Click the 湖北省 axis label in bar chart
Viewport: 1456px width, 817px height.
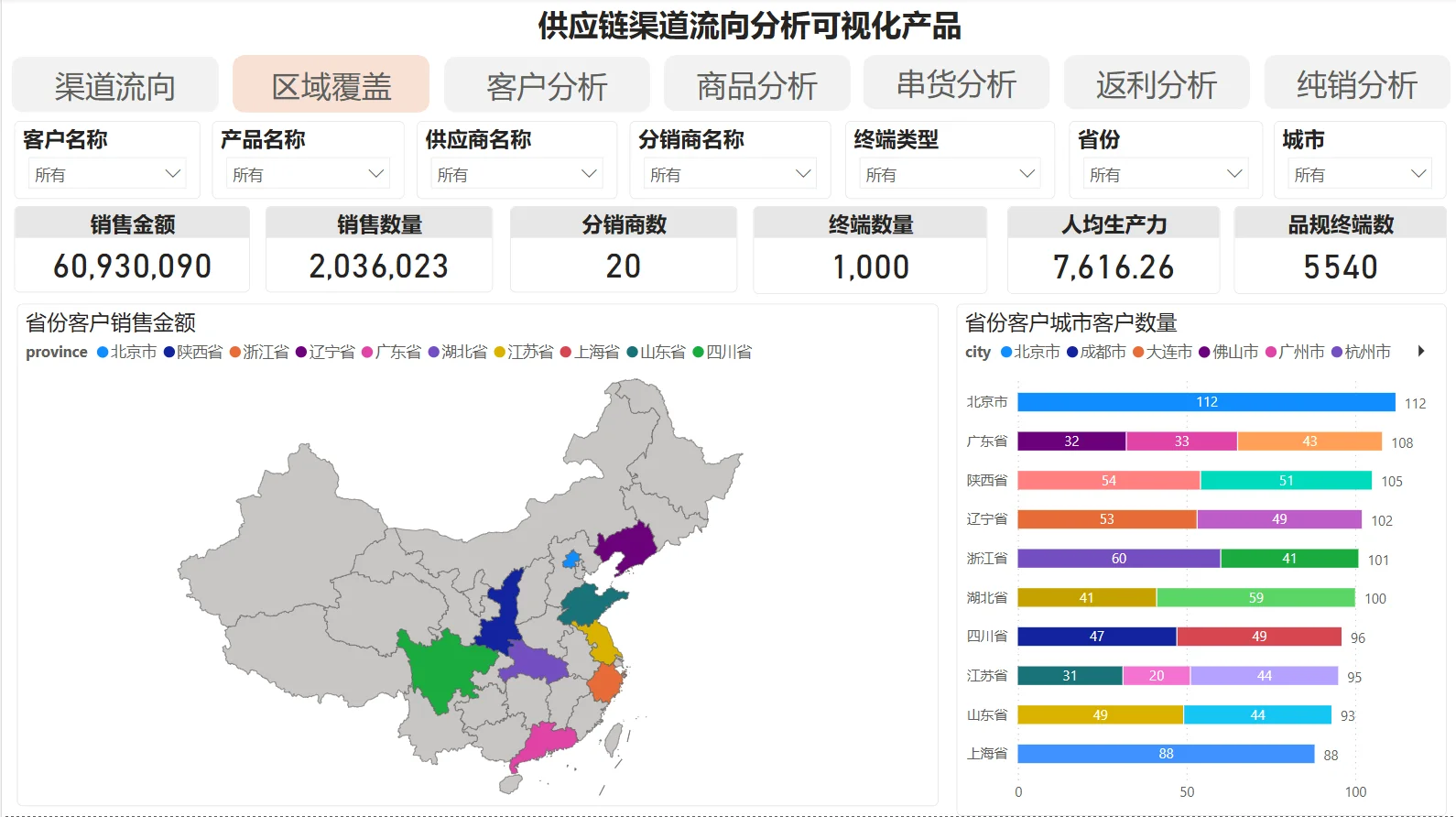click(x=987, y=597)
